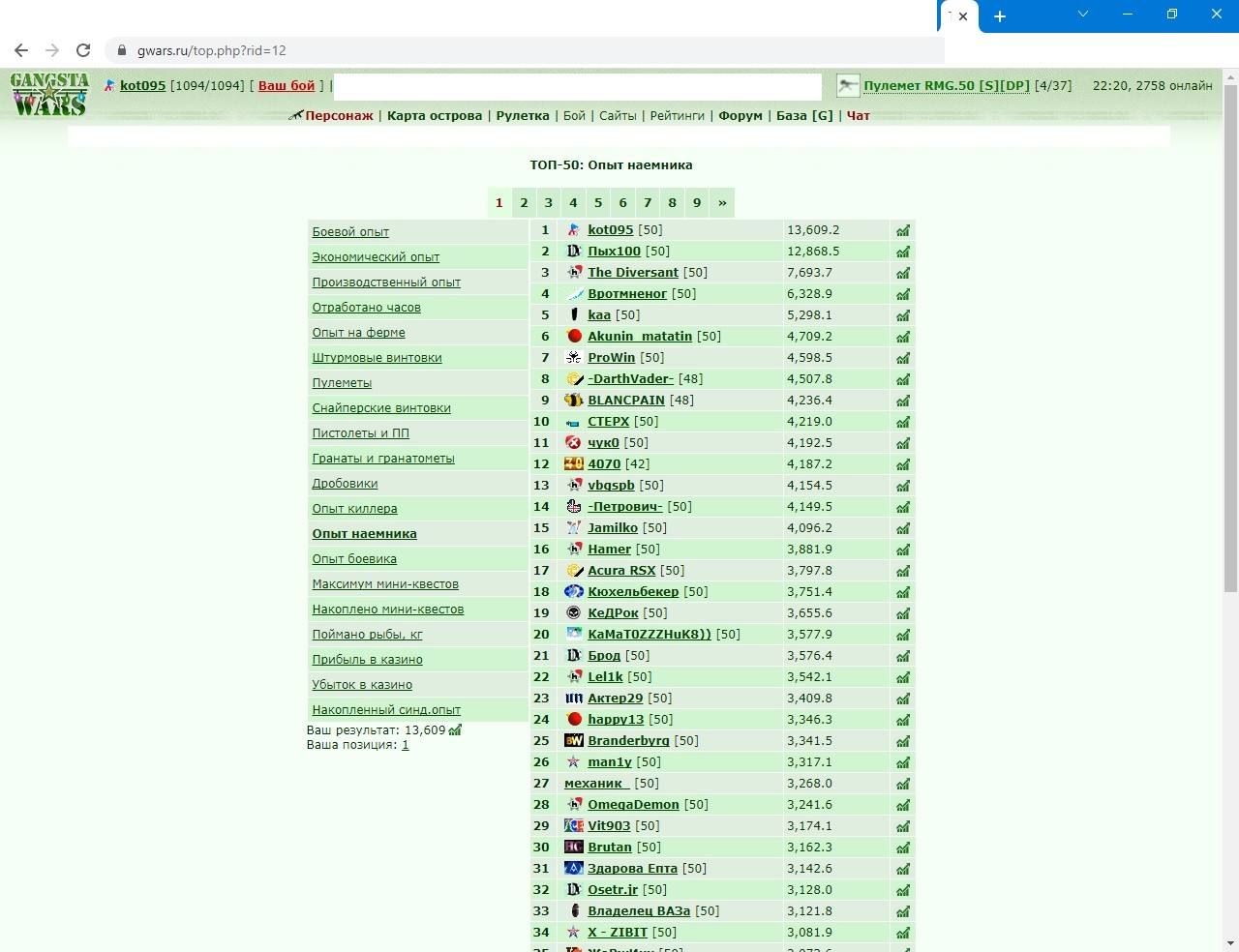The height and width of the screenshot is (952, 1239).
Task: Go to ranking page 2
Action: click(x=524, y=203)
